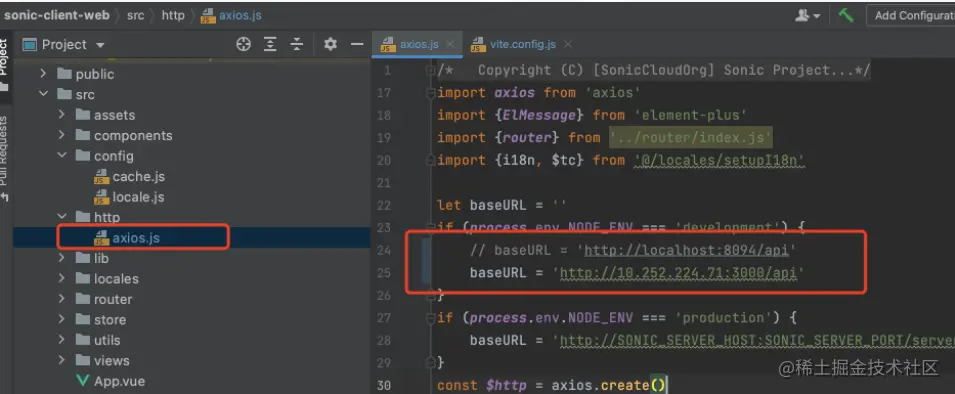Expand the router folder arrow
955x394 pixels.
point(62,299)
